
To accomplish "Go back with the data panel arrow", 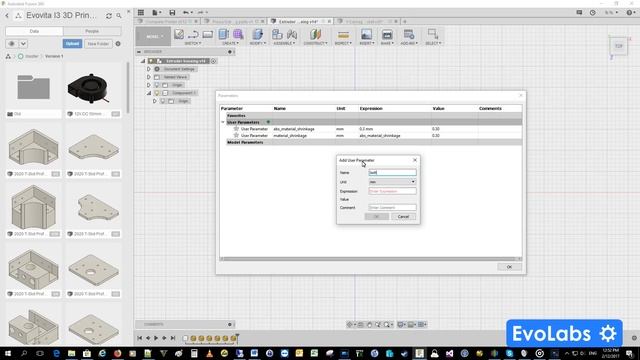I will (7, 16).
